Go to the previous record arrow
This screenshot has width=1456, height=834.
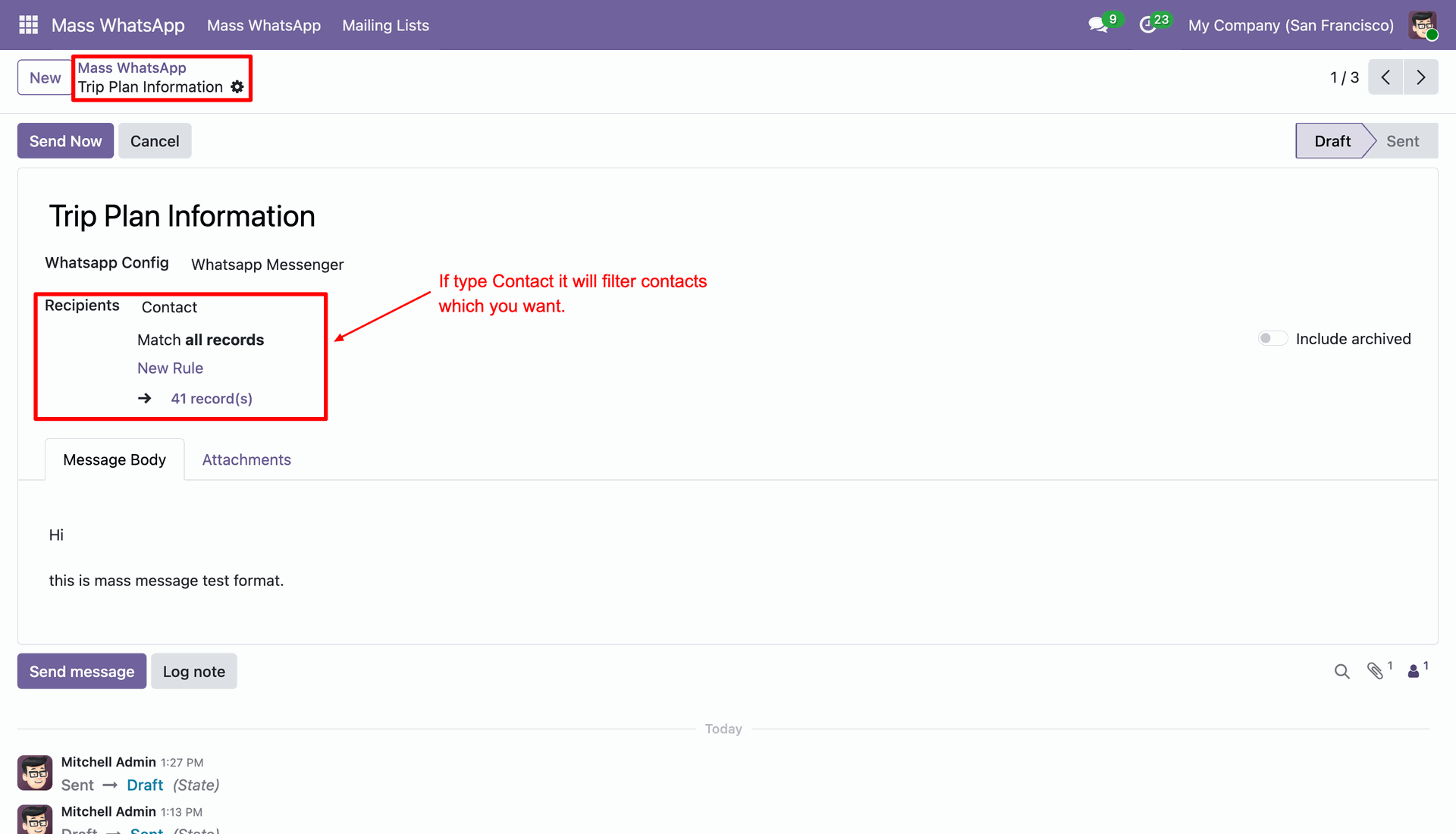click(1385, 77)
